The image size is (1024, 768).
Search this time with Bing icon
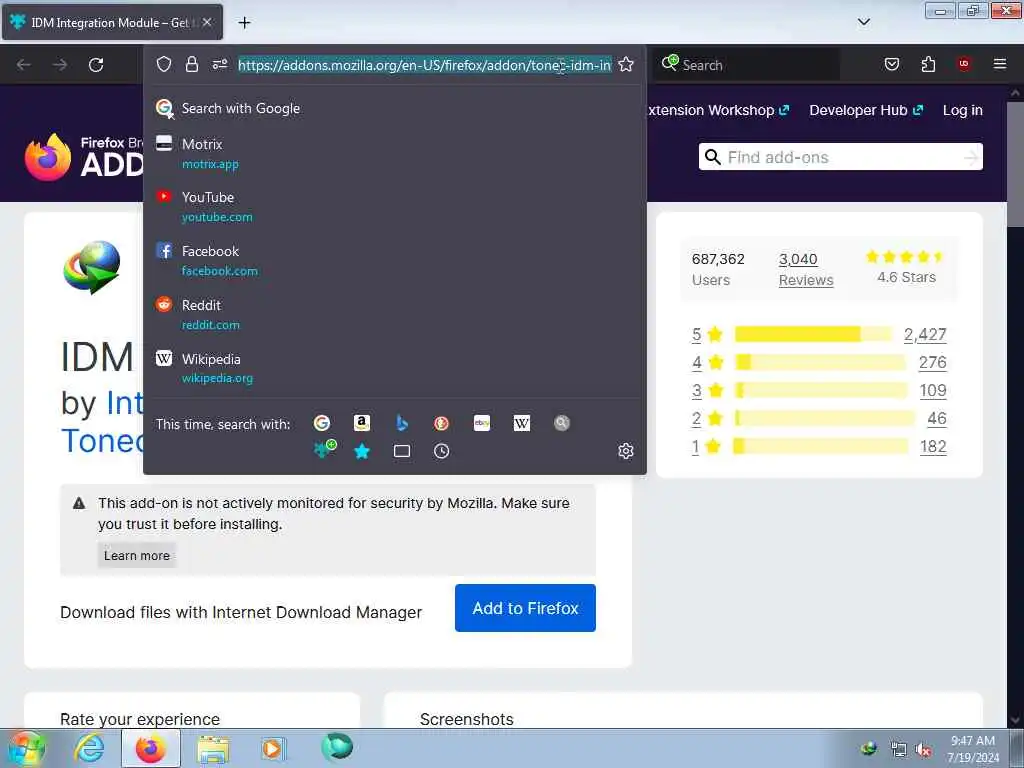pyautogui.click(x=402, y=423)
